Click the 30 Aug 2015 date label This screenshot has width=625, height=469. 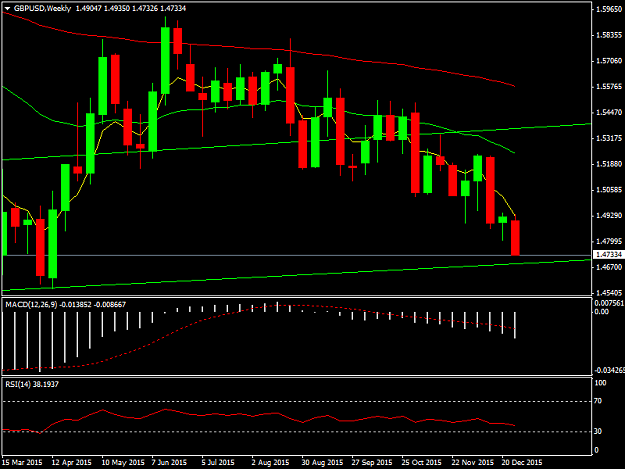tap(322, 462)
